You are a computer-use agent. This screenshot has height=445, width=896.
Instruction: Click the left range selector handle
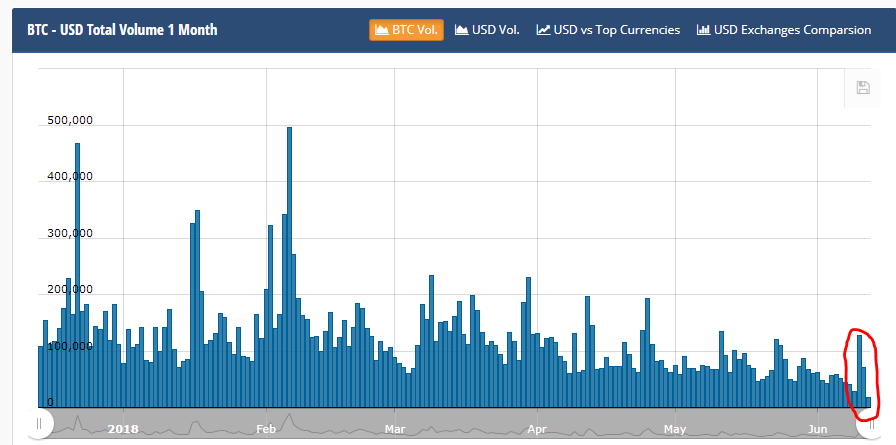click(39, 424)
